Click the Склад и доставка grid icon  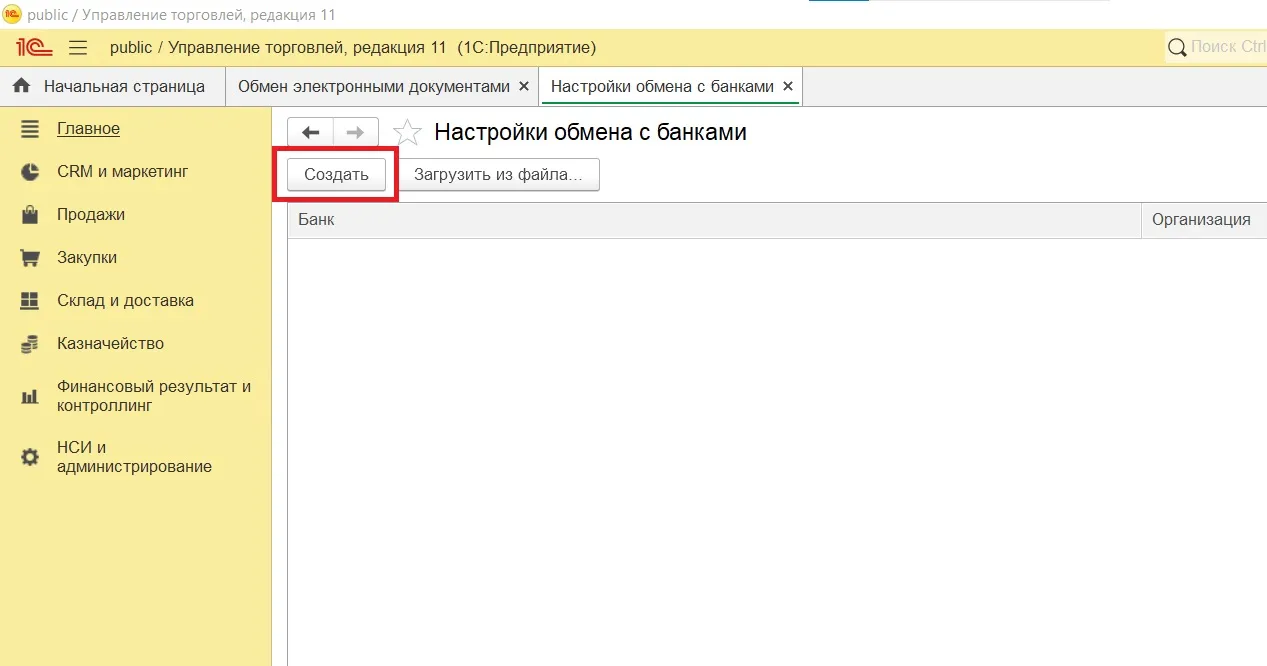pyautogui.click(x=30, y=301)
